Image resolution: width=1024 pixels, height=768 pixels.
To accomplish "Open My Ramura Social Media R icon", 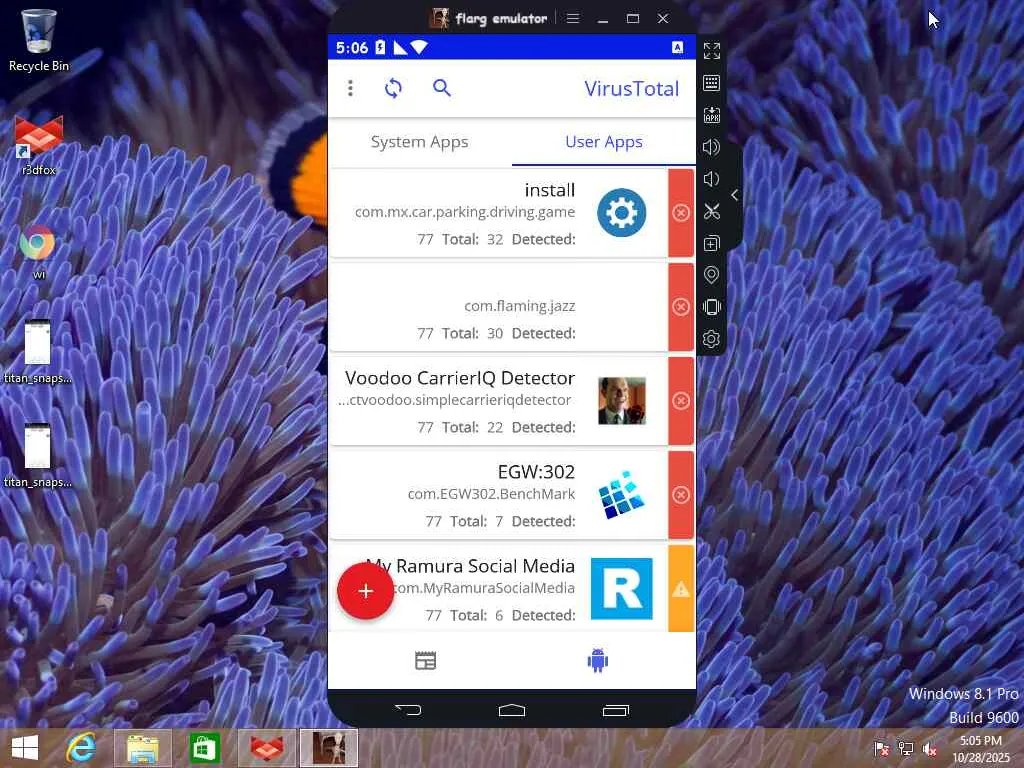I will coord(622,588).
